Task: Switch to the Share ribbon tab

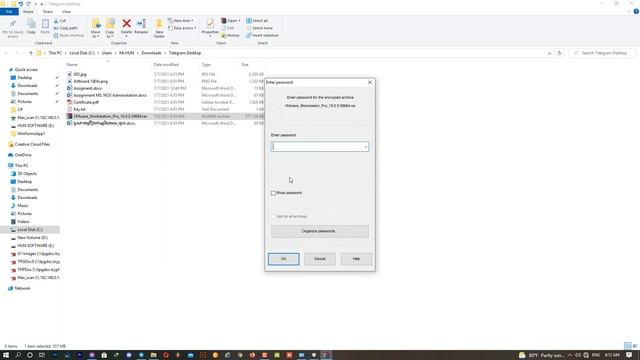Action: click(x=48, y=12)
